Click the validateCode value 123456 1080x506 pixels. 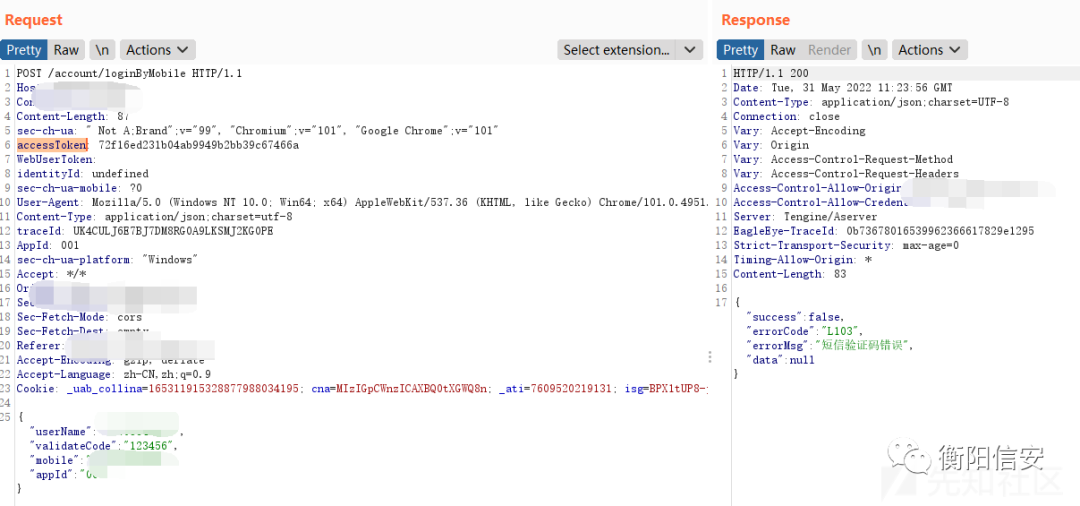click(148, 445)
